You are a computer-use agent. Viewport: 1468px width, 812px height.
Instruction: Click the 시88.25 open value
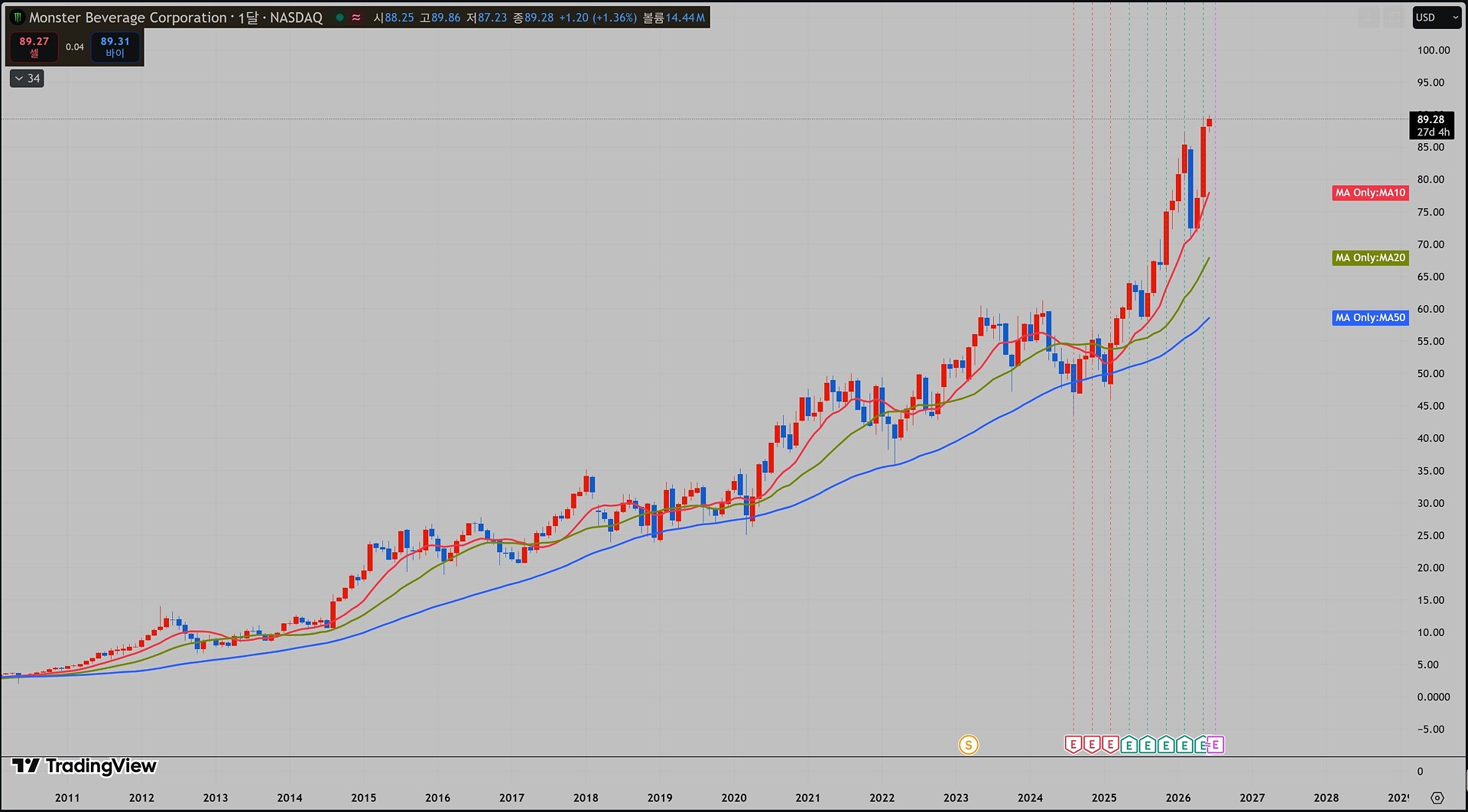394,18
